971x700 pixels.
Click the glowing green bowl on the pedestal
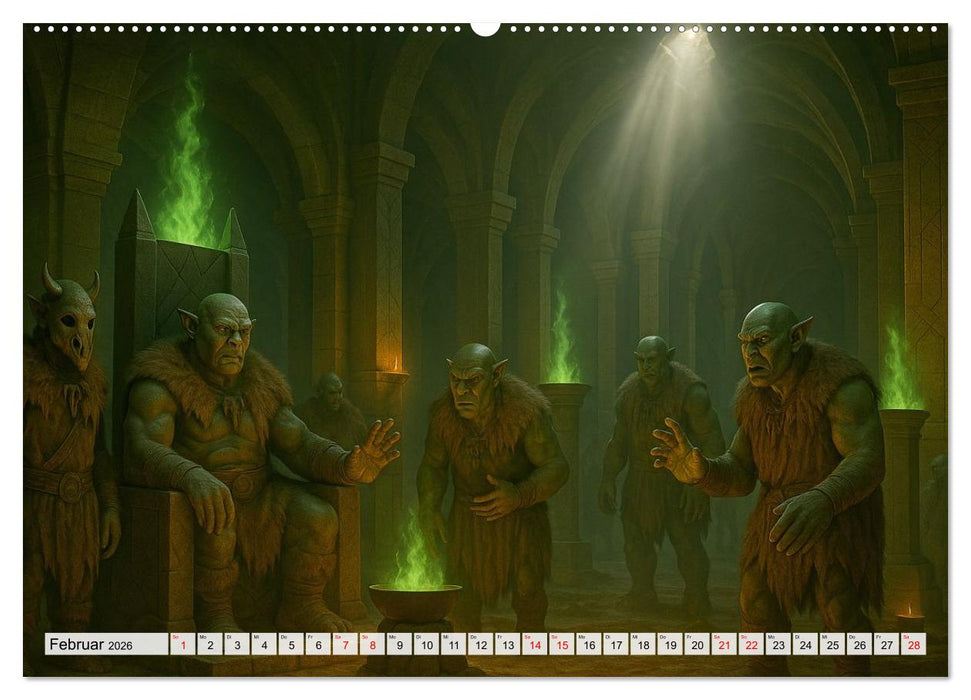coord(415,600)
